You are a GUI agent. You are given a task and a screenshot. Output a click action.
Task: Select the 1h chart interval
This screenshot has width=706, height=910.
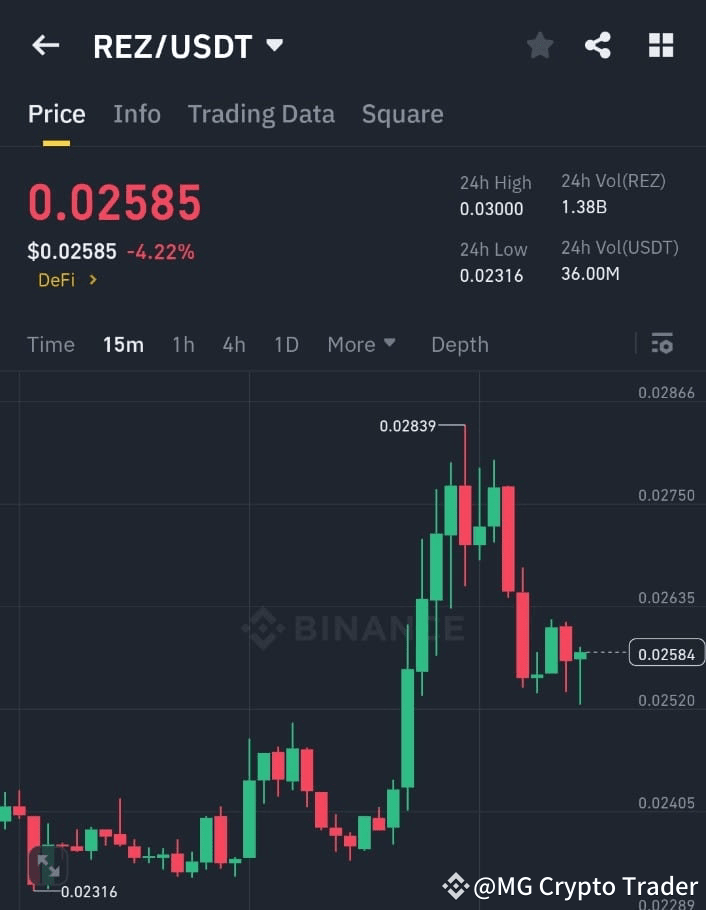[x=183, y=344]
